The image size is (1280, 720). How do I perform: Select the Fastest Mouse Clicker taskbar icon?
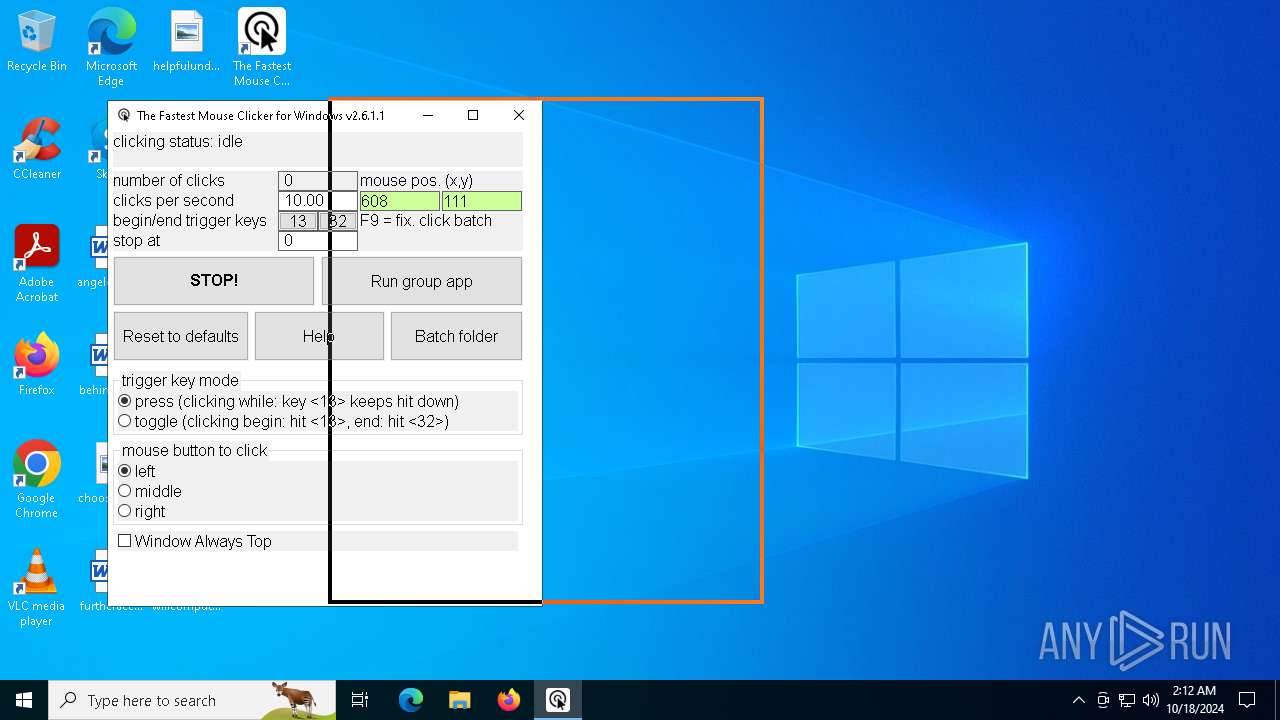(558, 700)
